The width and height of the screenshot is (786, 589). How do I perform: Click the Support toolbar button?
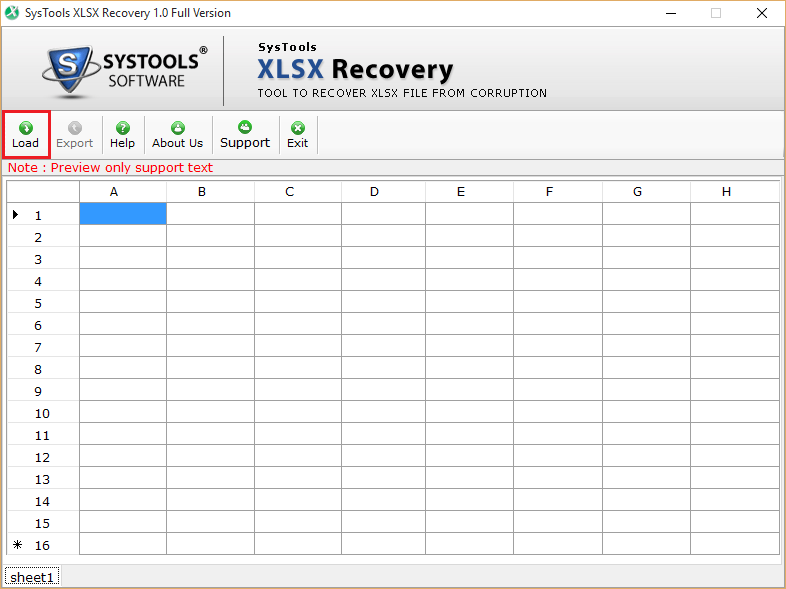tap(245, 135)
